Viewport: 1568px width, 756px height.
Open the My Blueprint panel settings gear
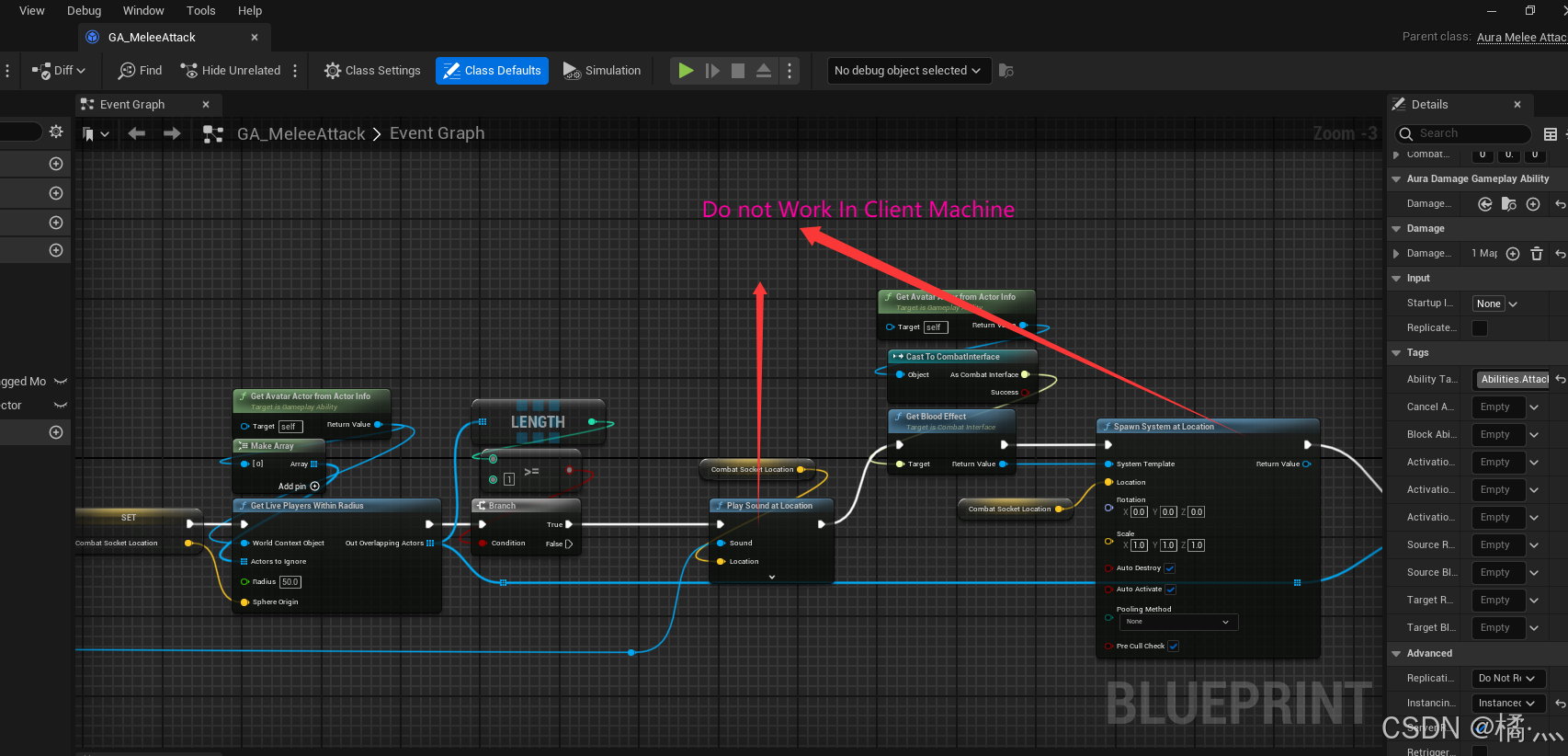(x=56, y=132)
